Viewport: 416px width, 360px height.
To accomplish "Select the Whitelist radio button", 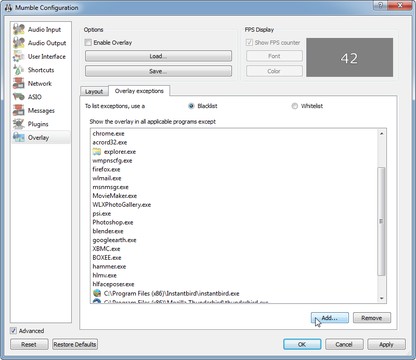I will (x=294, y=106).
